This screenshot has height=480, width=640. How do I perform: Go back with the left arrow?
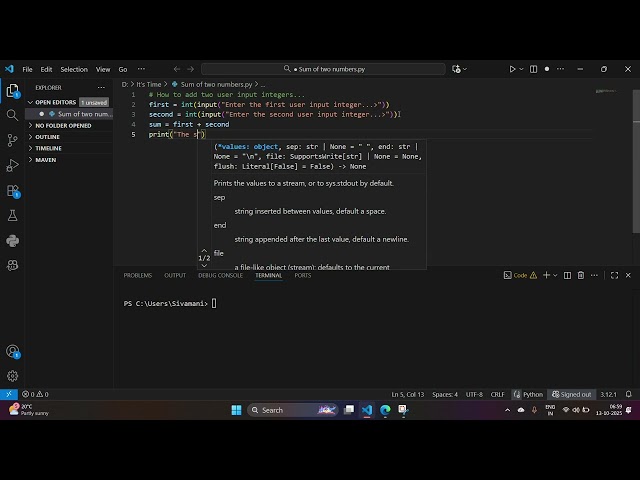[177, 69]
